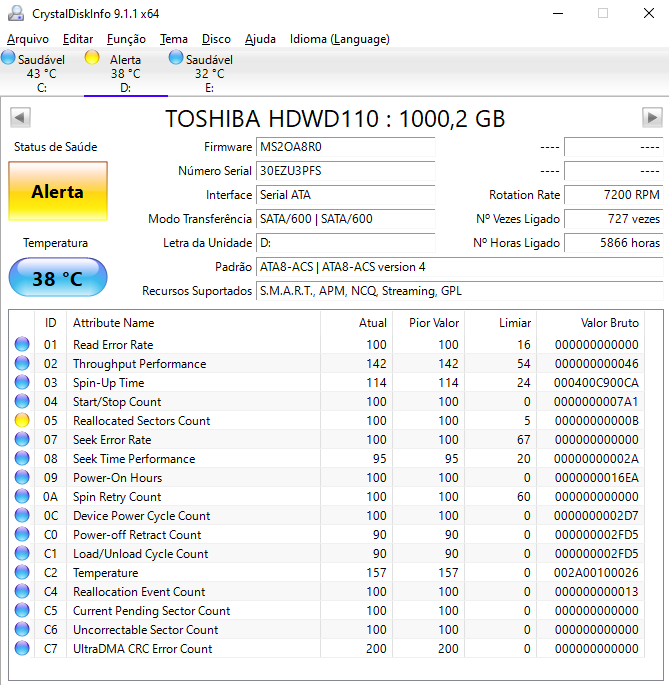Open the Editar menu
669x685 pixels.
tap(78, 39)
